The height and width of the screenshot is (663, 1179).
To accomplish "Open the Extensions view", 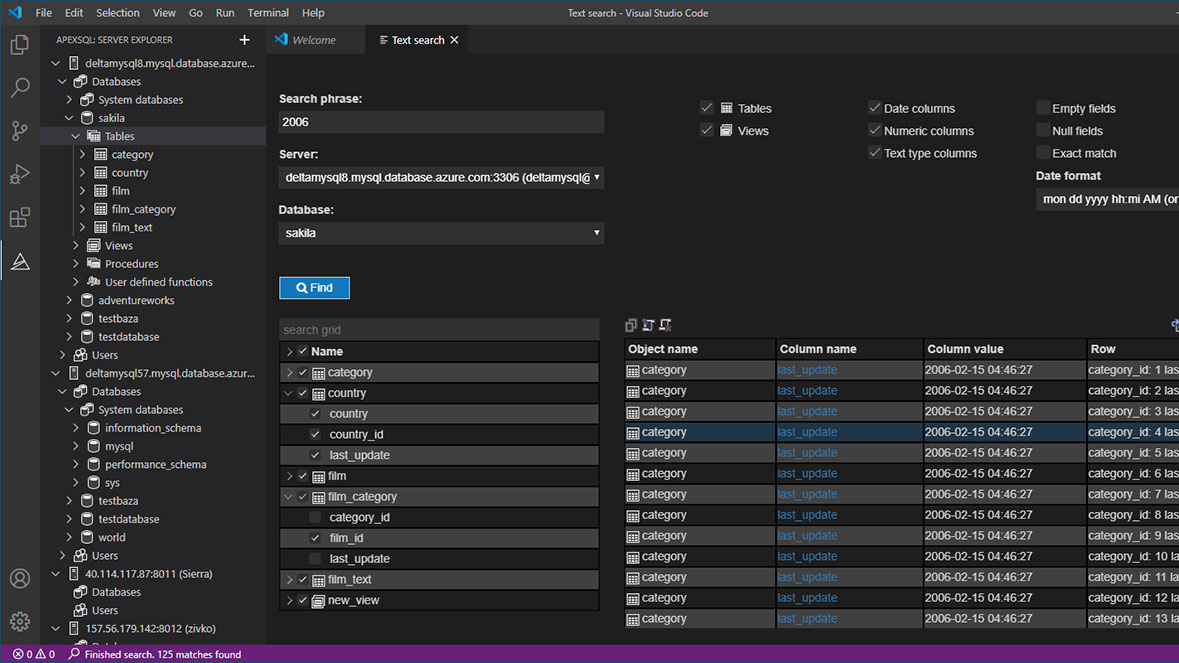I will [20, 217].
